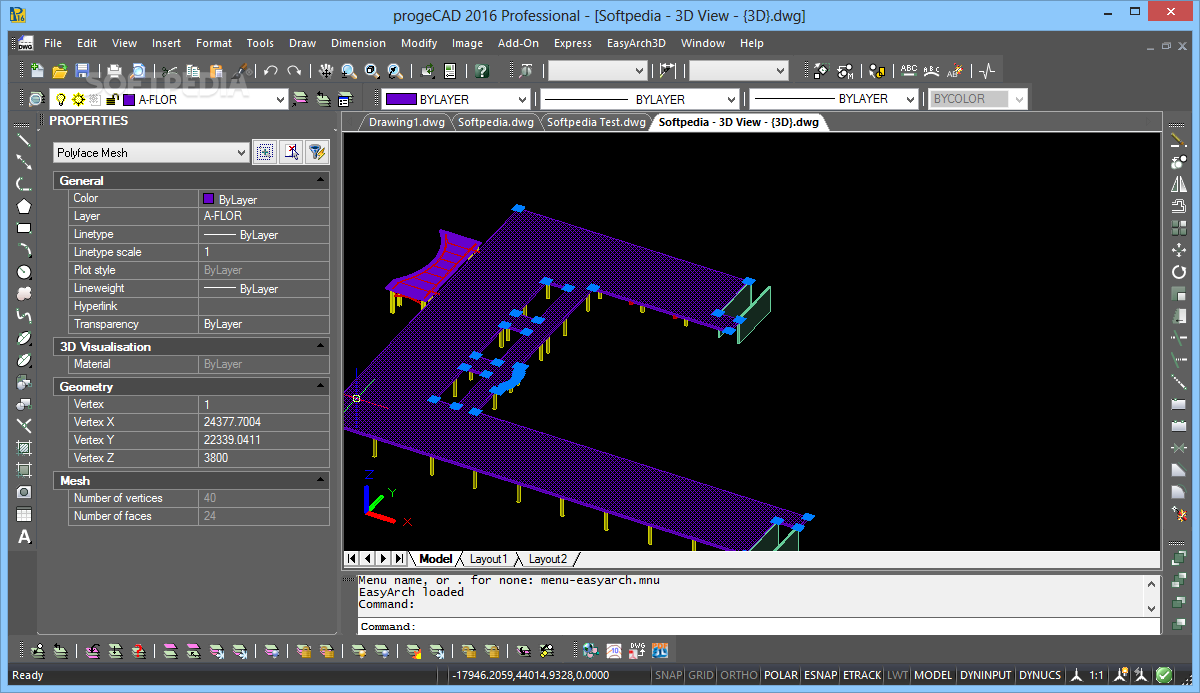1200x693 pixels.
Task: Select the Hatch tool in Draw toolbar
Action: [x=24, y=448]
